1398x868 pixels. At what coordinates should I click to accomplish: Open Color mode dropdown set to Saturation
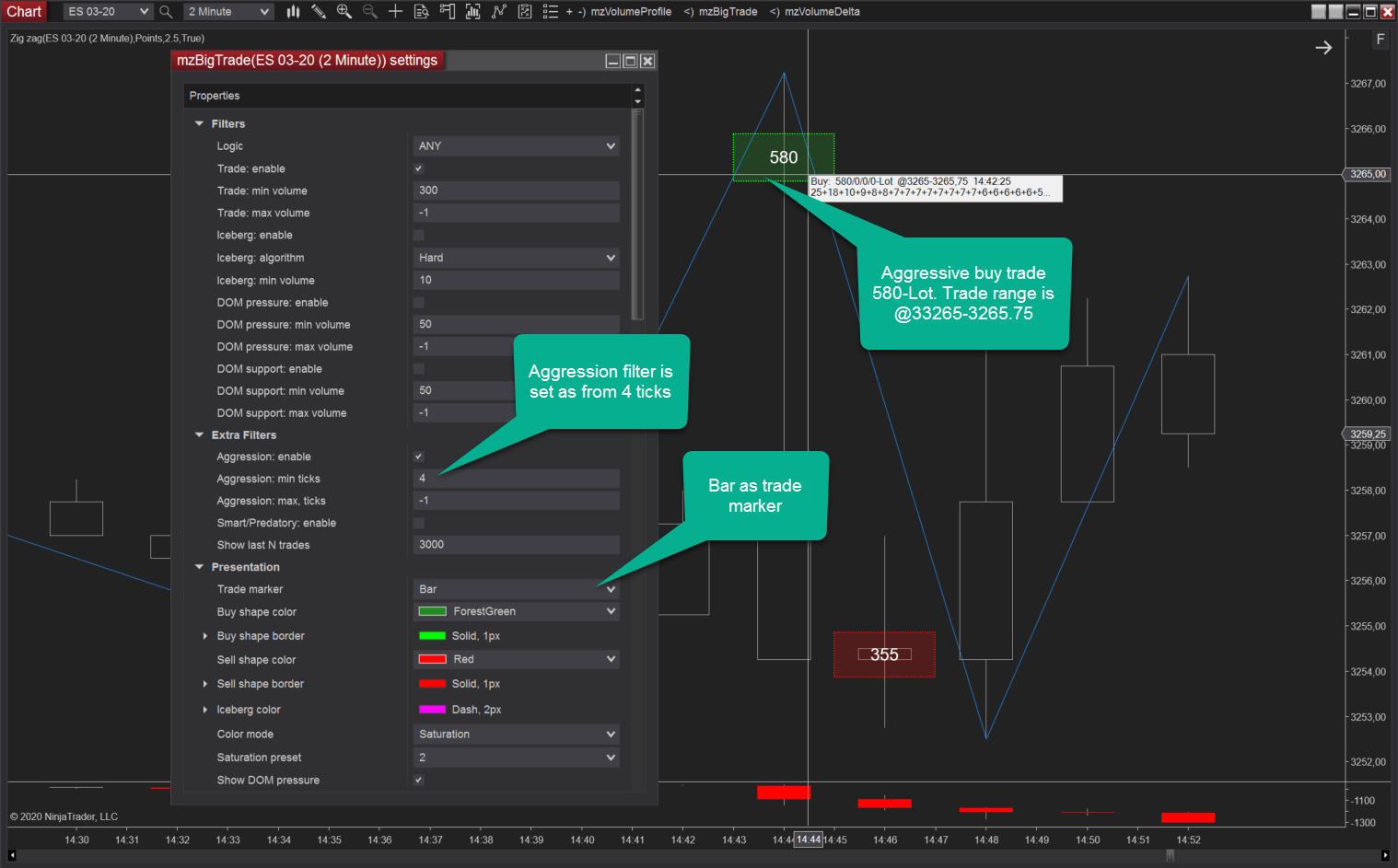pos(516,734)
